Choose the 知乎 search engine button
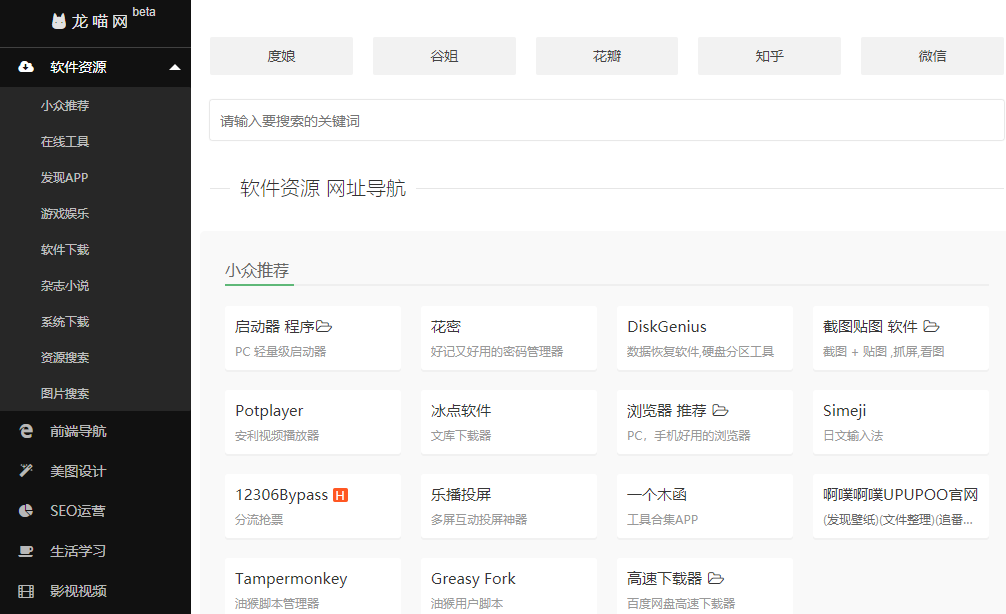The height and width of the screenshot is (614, 1006). tap(769, 56)
